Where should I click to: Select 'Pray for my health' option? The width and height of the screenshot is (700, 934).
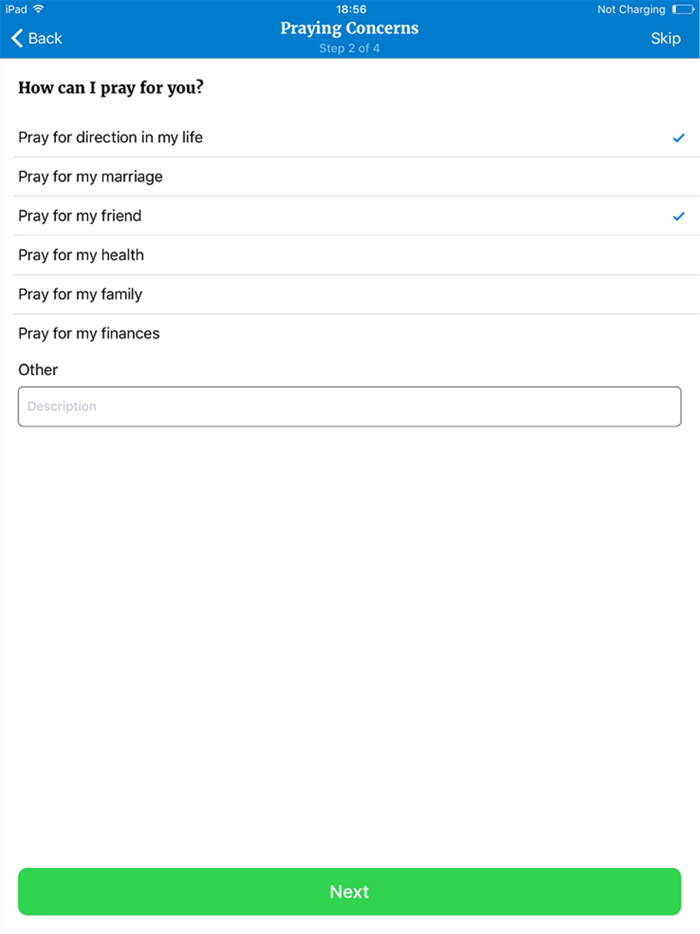[81, 255]
